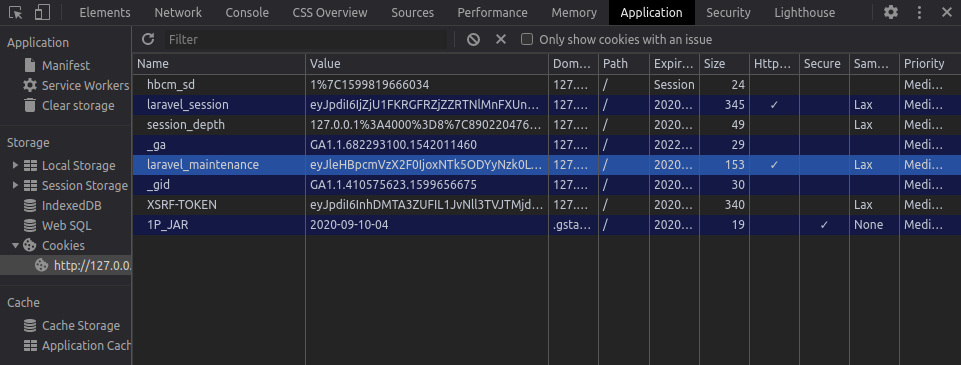Screen dimensions: 961x365
Task: Click the Manifest file icon
Action: click(x=29, y=65)
